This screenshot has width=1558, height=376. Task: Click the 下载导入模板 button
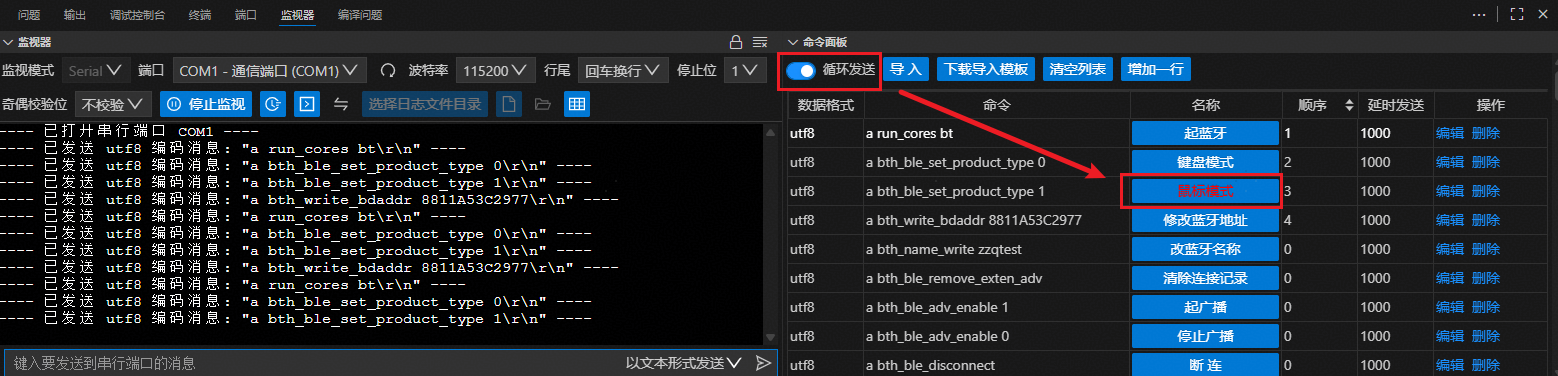pos(986,70)
